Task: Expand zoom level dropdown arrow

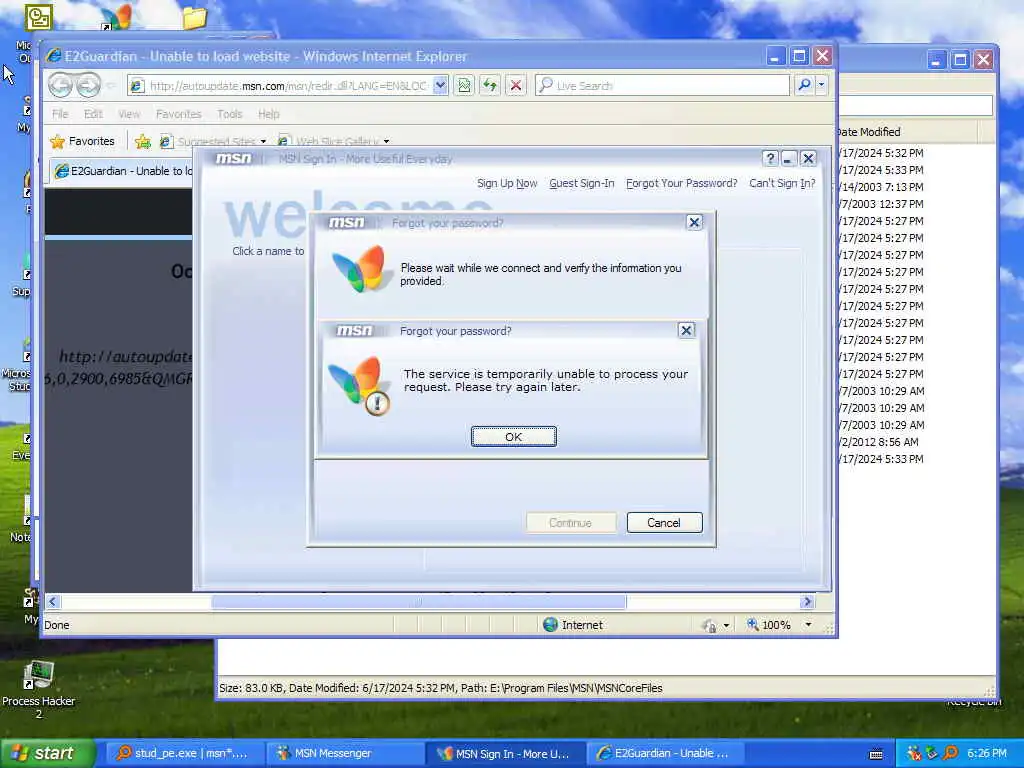Action: pos(808,625)
